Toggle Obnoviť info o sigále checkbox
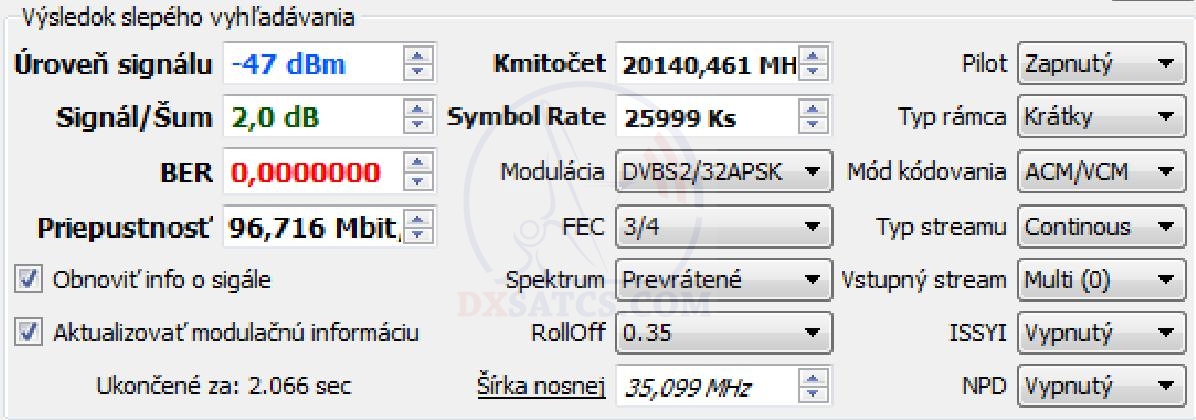Image resolution: width=1196 pixels, height=420 pixels. pos(29,280)
